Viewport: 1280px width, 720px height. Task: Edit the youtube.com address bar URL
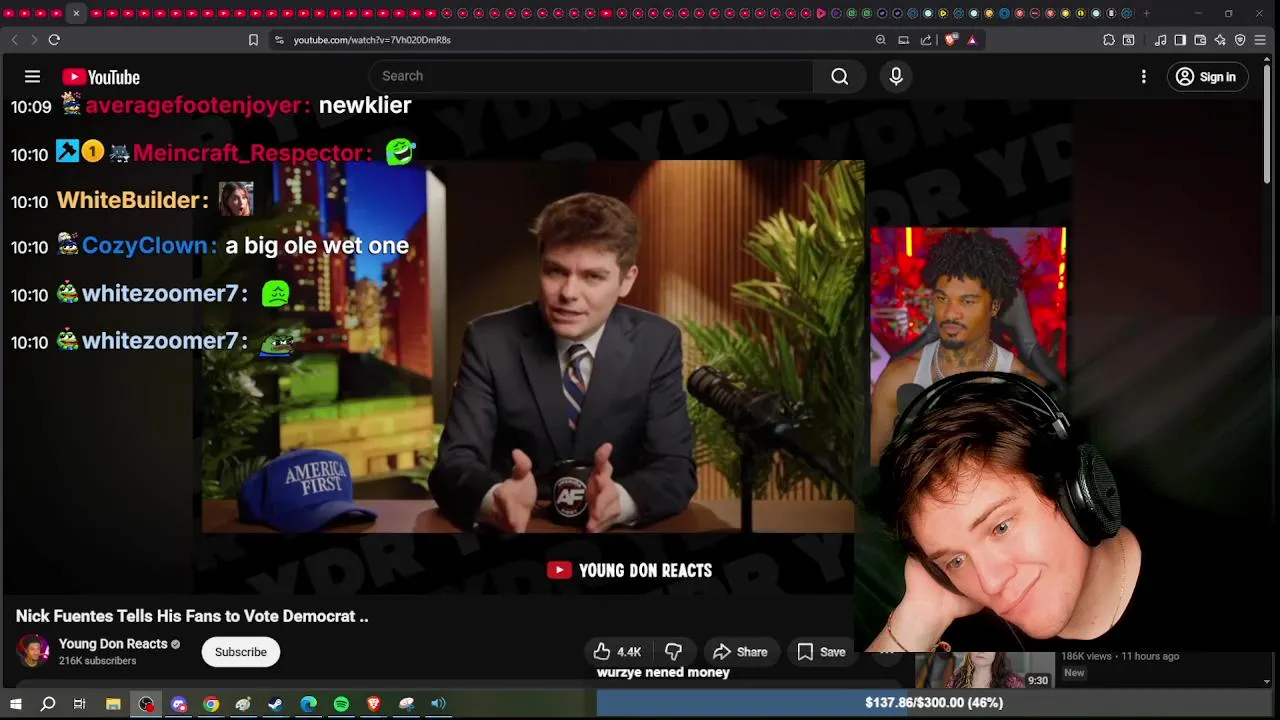[x=372, y=40]
